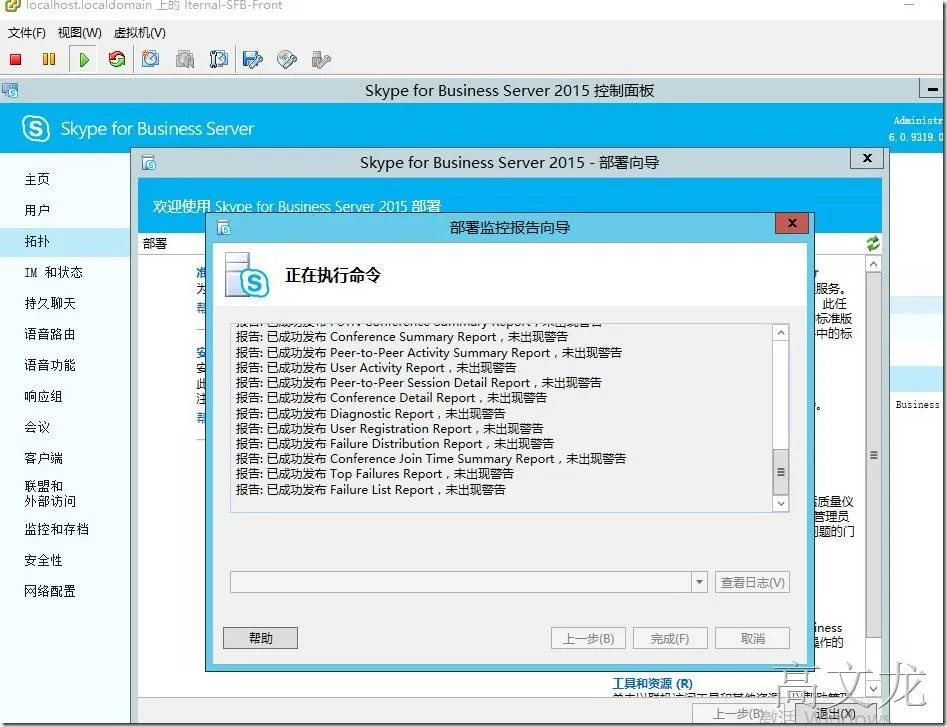Image resolution: width=947 pixels, height=727 pixels.
Task: Click the server Skype icon beside 正在执行命令
Action: 247,275
